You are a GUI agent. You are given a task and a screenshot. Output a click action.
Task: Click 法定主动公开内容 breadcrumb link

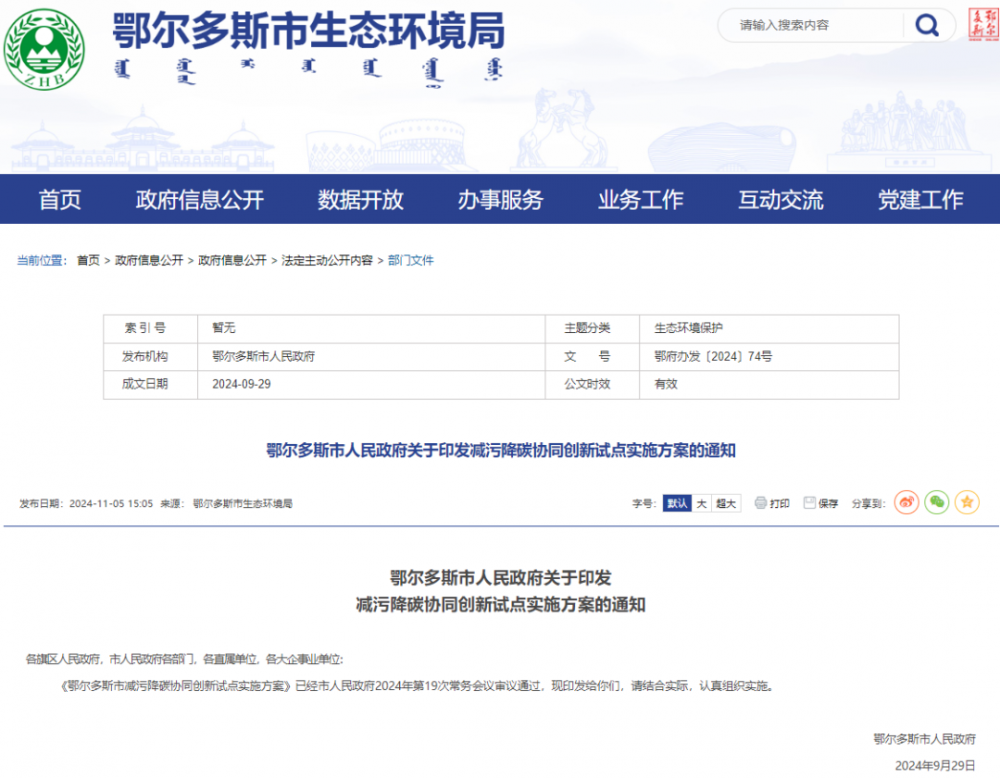327,260
